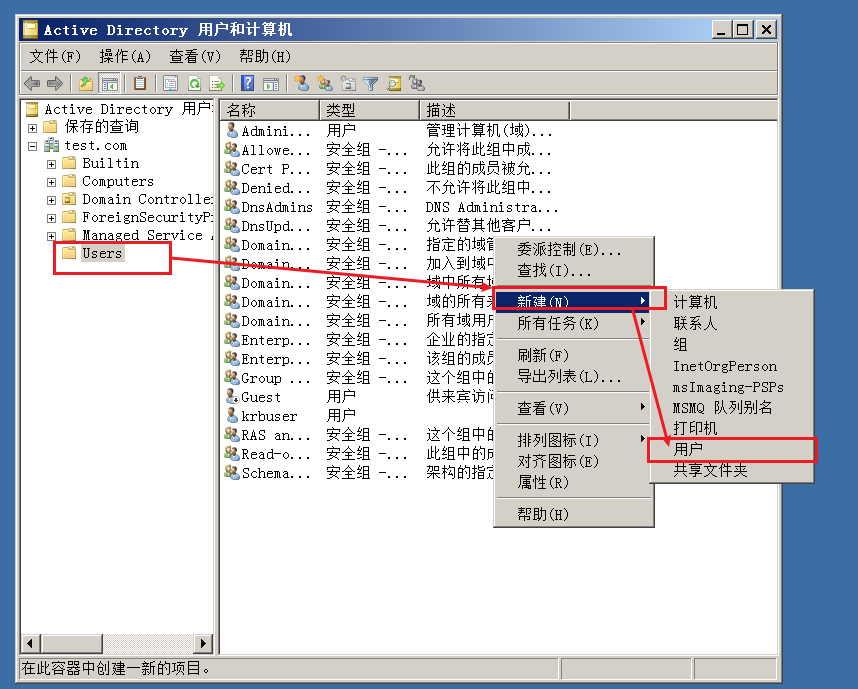Click 属性(R) in context menu
Image resolution: width=858 pixels, height=689 pixels.
click(573, 482)
